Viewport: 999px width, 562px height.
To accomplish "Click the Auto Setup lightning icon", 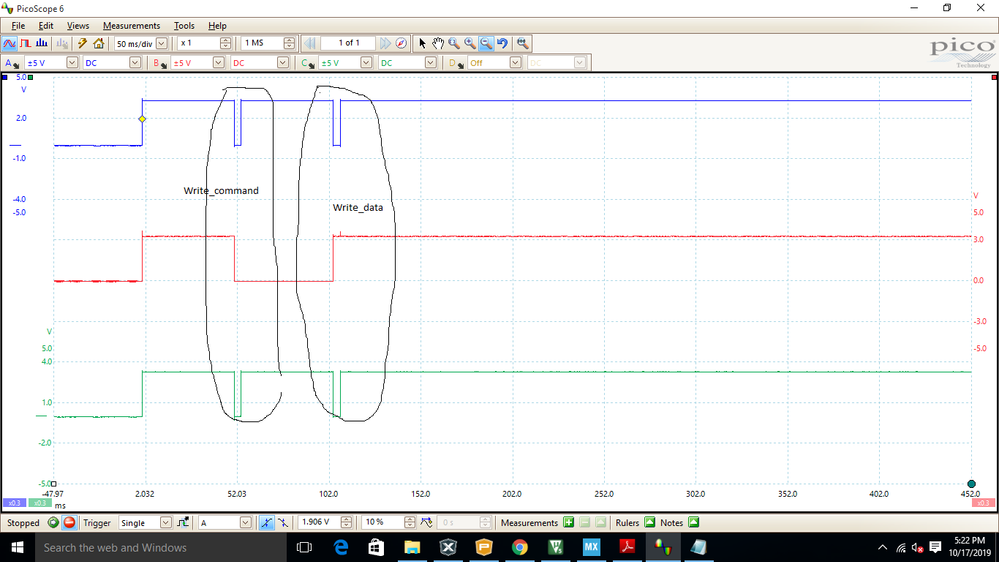I will [82, 43].
